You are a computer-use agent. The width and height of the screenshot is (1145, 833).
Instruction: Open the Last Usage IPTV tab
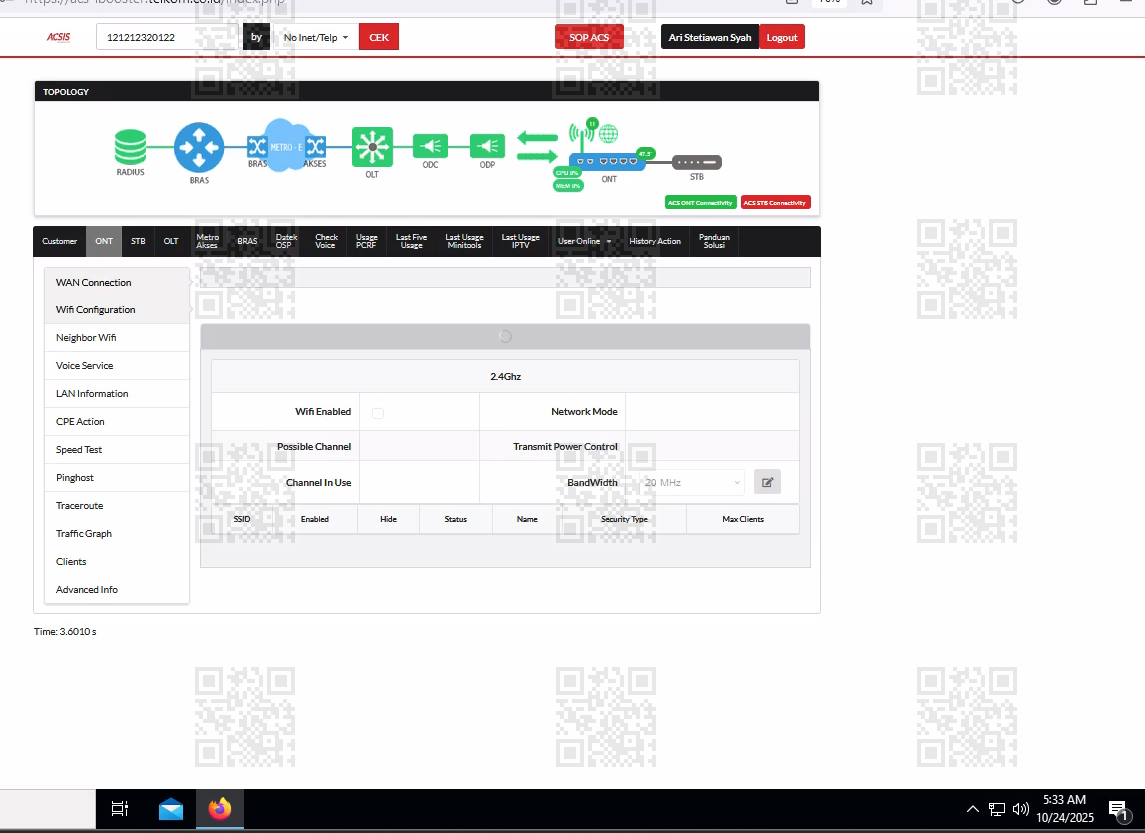point(521,242)
